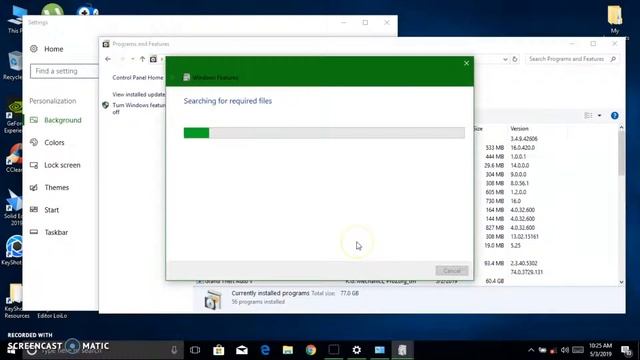Click the Version column header
The height and width of the screenshot is (360, 640).
(x=519, y=129)
